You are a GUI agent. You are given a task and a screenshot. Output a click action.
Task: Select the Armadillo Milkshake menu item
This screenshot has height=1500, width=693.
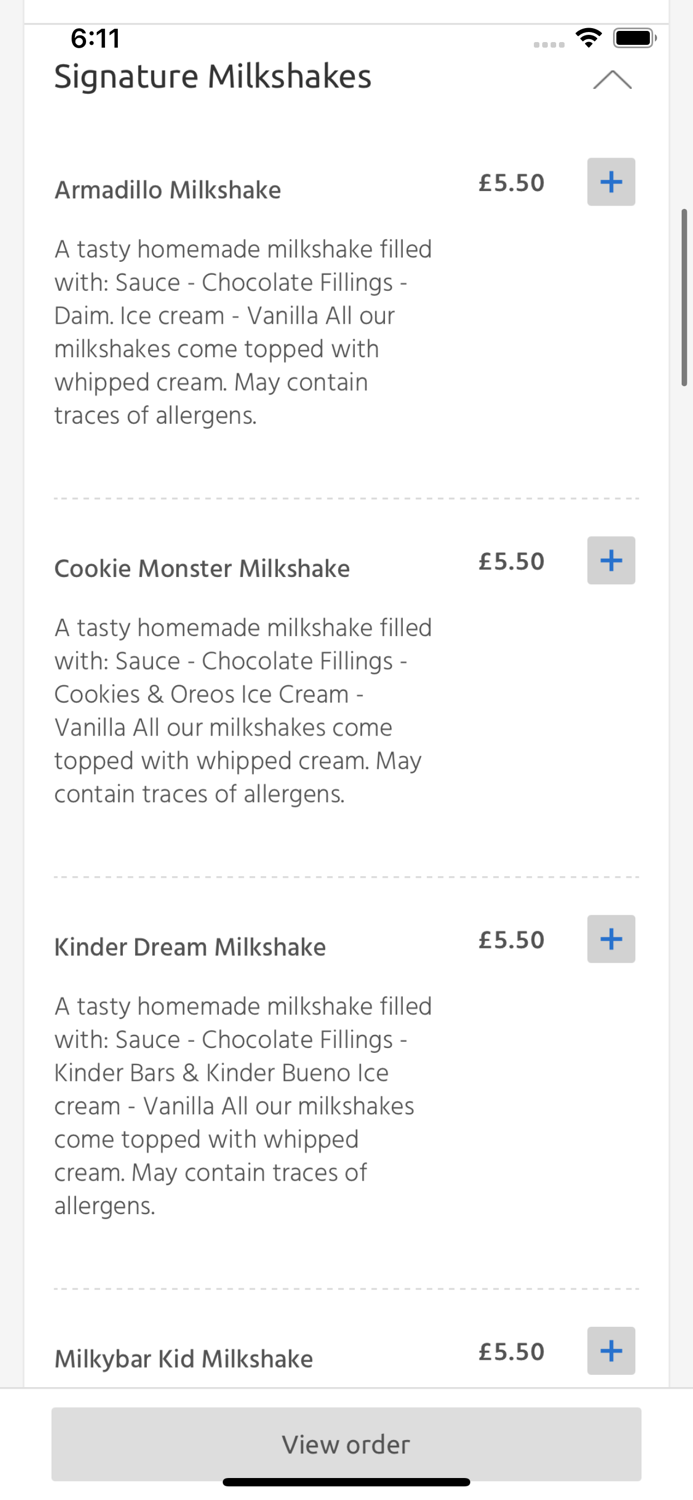[167, 190]
